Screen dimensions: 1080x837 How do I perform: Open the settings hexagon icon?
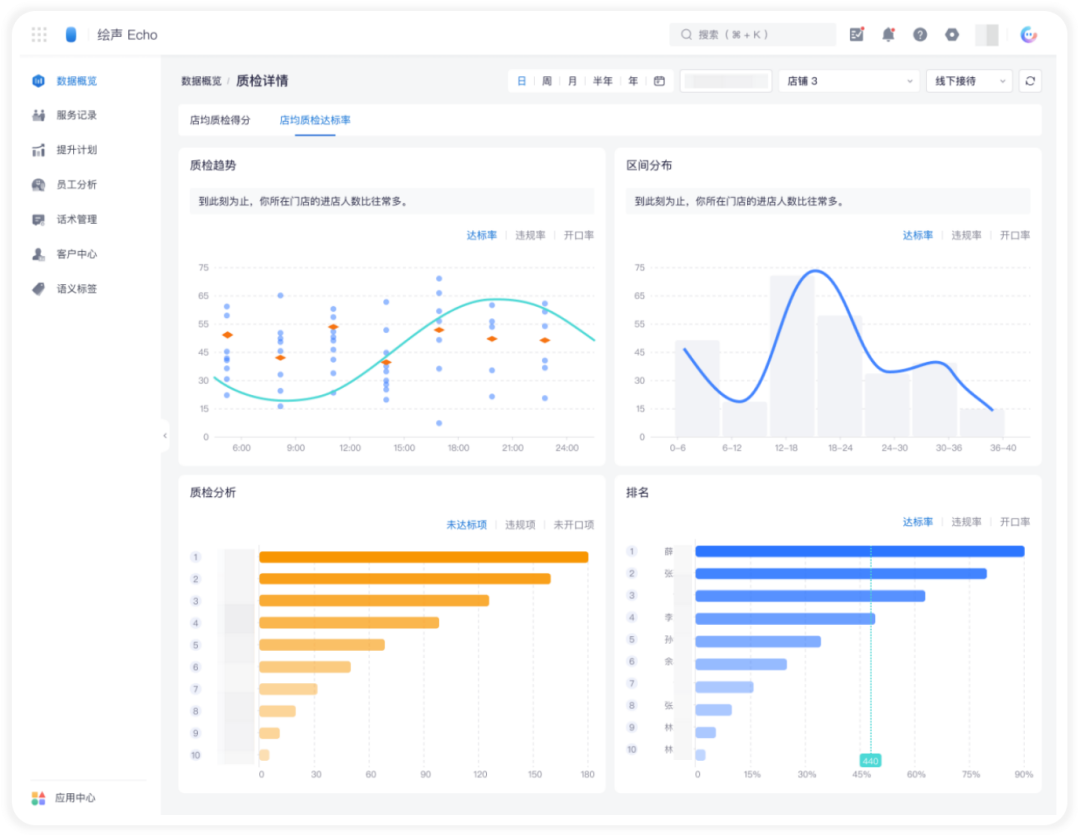tap(951, 34)
